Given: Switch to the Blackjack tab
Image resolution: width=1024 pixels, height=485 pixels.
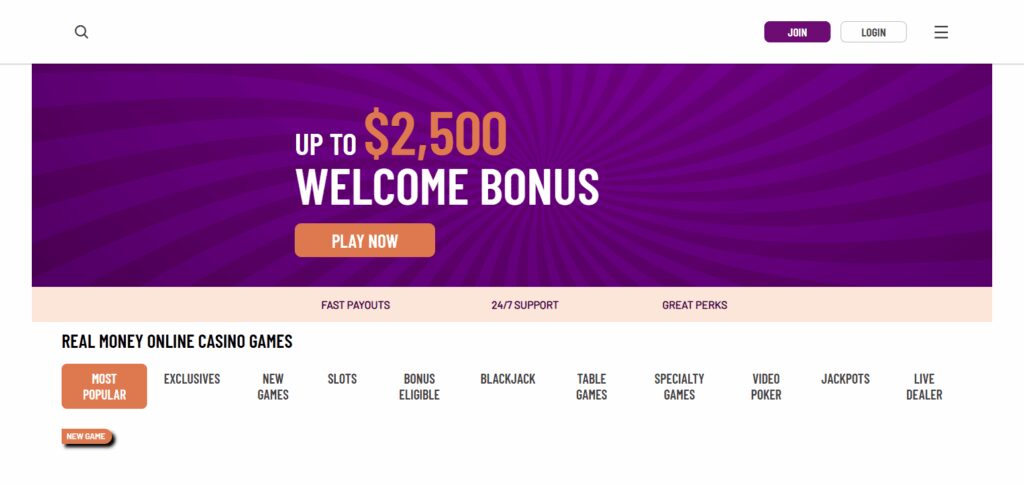Looking at the screenshot, I should [x=508, y=379].
